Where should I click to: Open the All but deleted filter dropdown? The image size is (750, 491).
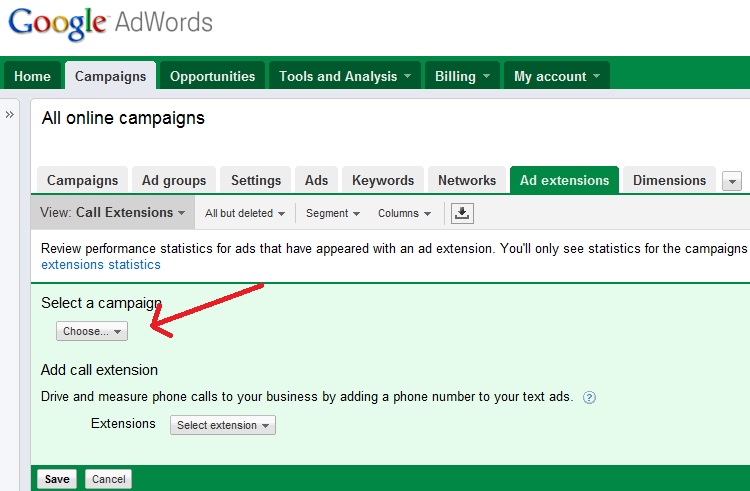pos(245,213)
